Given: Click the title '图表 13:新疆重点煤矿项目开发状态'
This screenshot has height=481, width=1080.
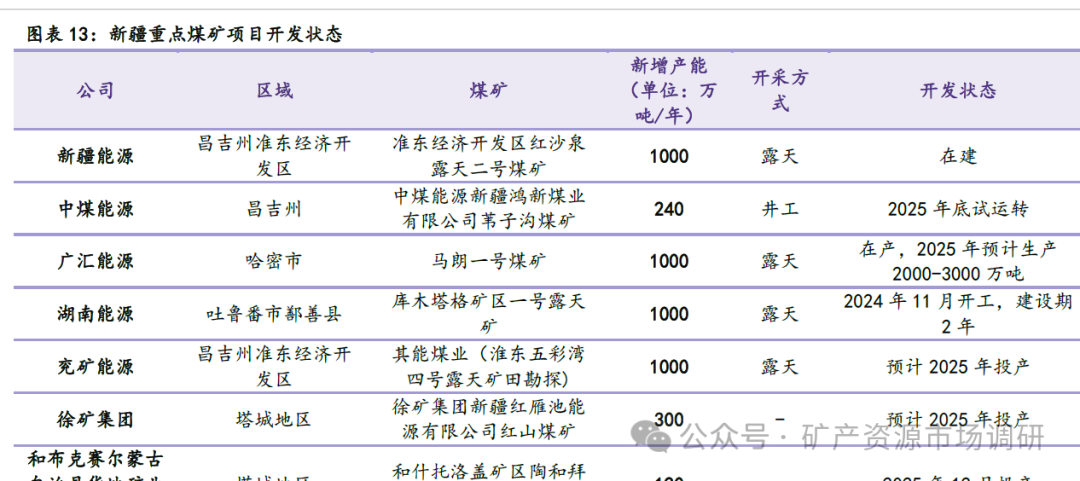Looking at the screenshot, I should (x=184, y=35).
